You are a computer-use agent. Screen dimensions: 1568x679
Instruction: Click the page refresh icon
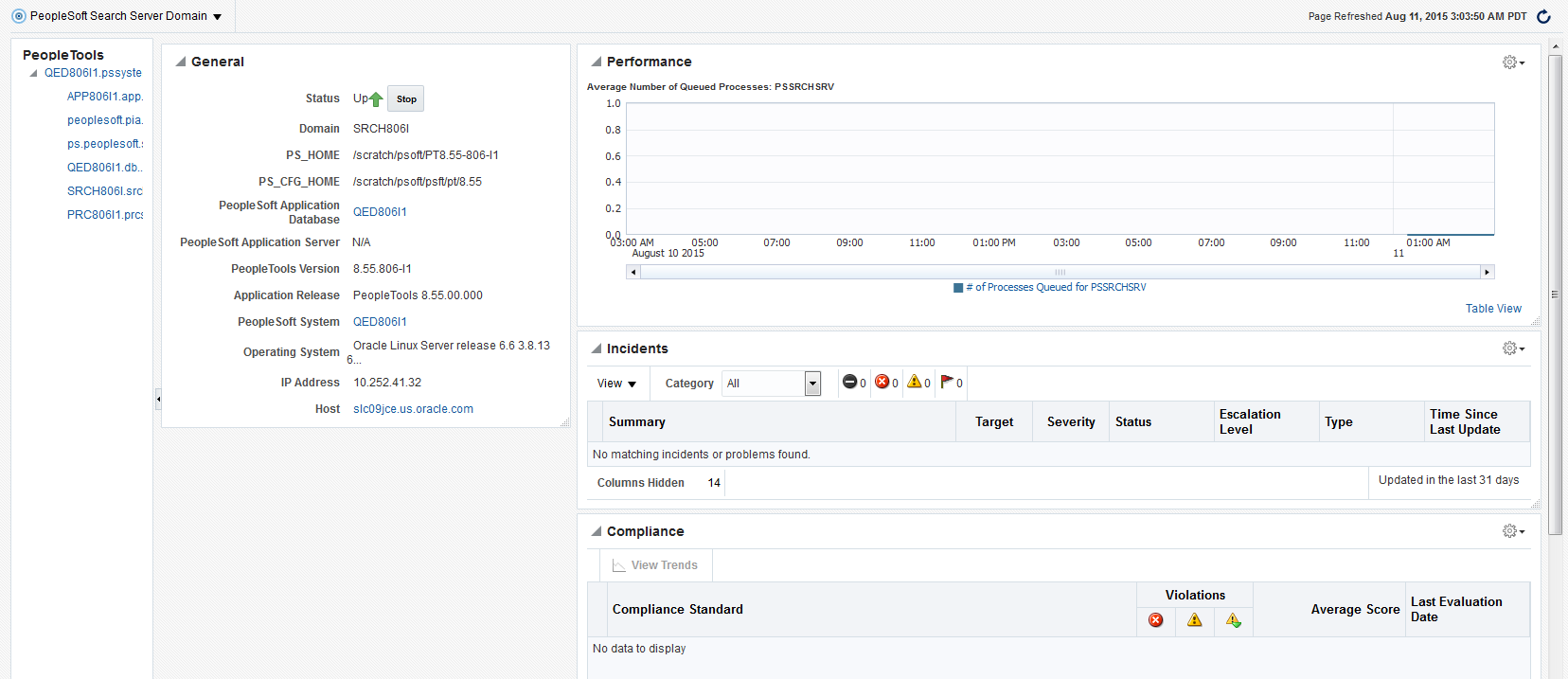1543,16
